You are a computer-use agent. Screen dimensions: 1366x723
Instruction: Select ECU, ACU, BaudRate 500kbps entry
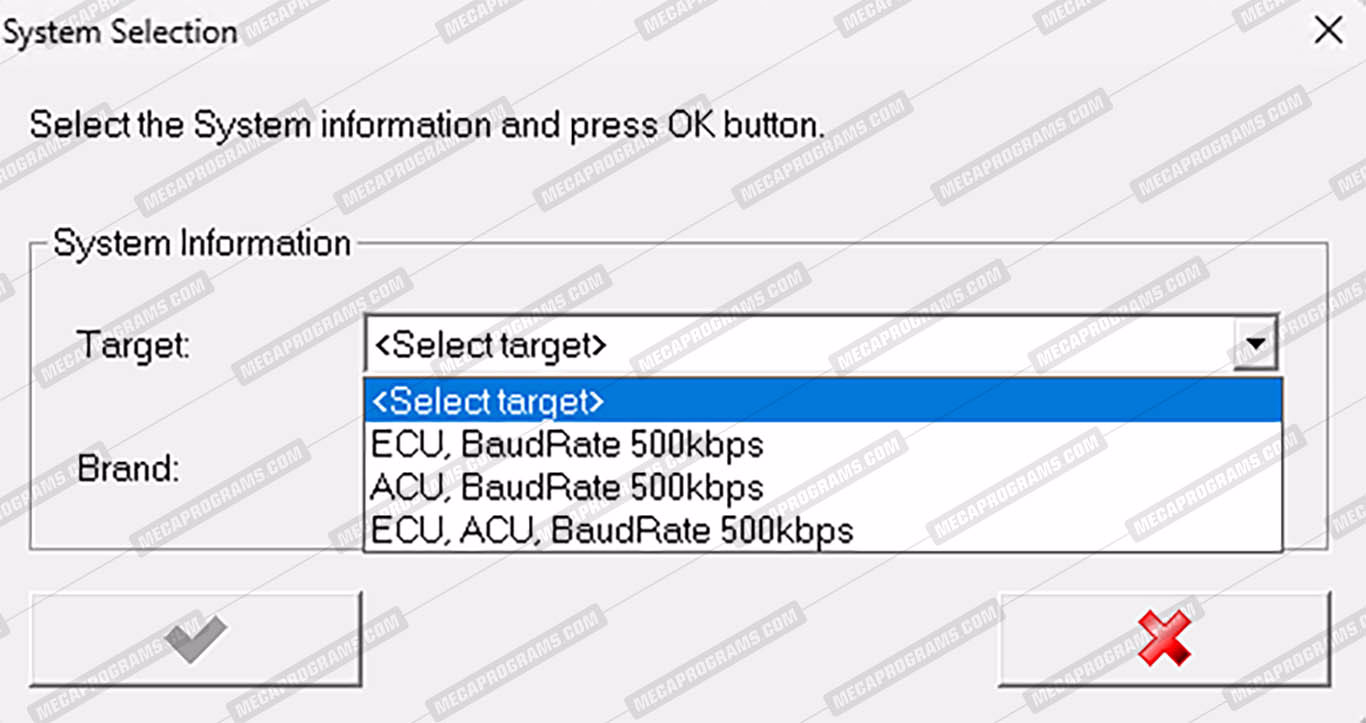tap(612, 530)
